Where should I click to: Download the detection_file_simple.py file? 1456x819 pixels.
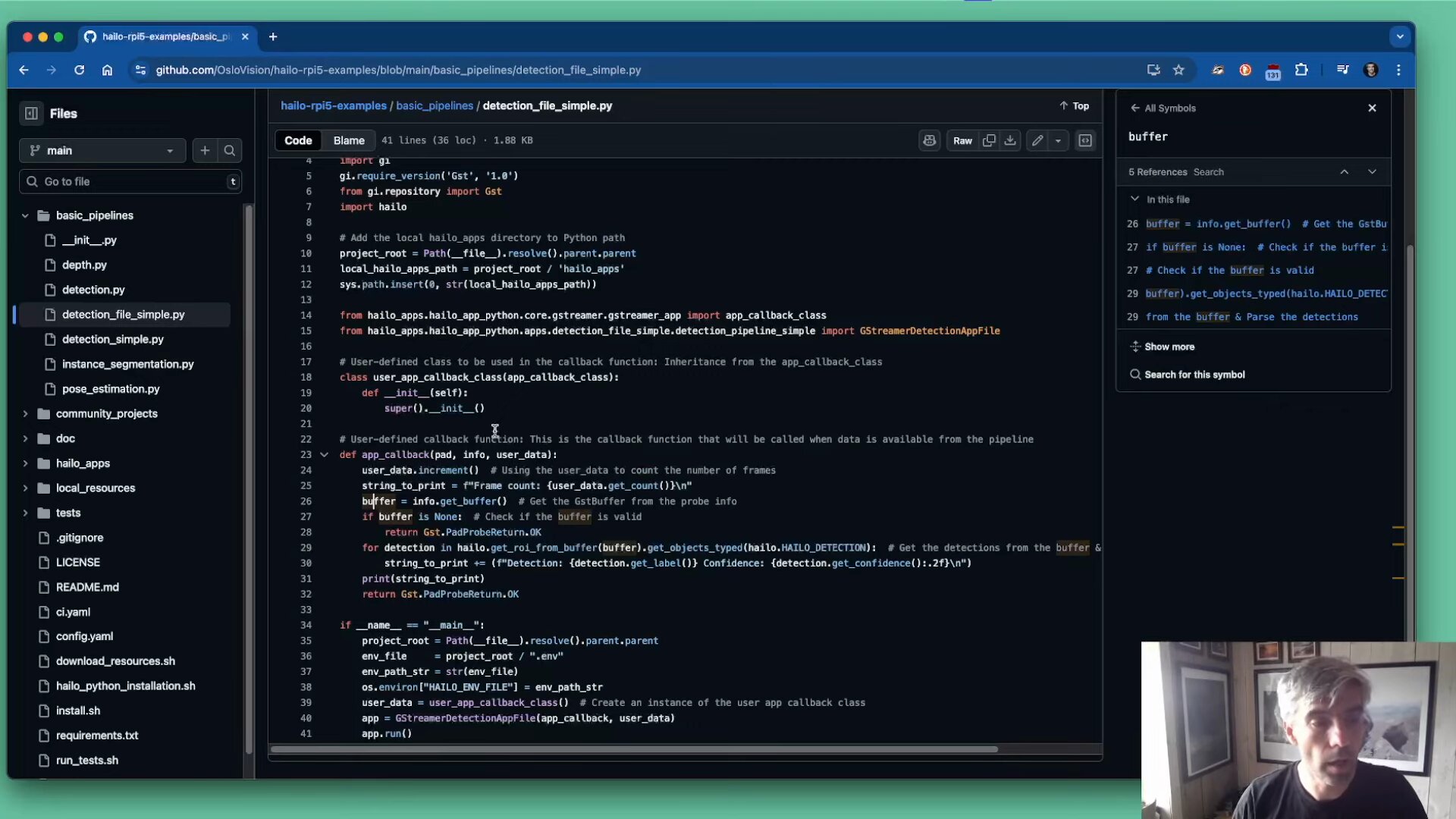point(1010,140)
